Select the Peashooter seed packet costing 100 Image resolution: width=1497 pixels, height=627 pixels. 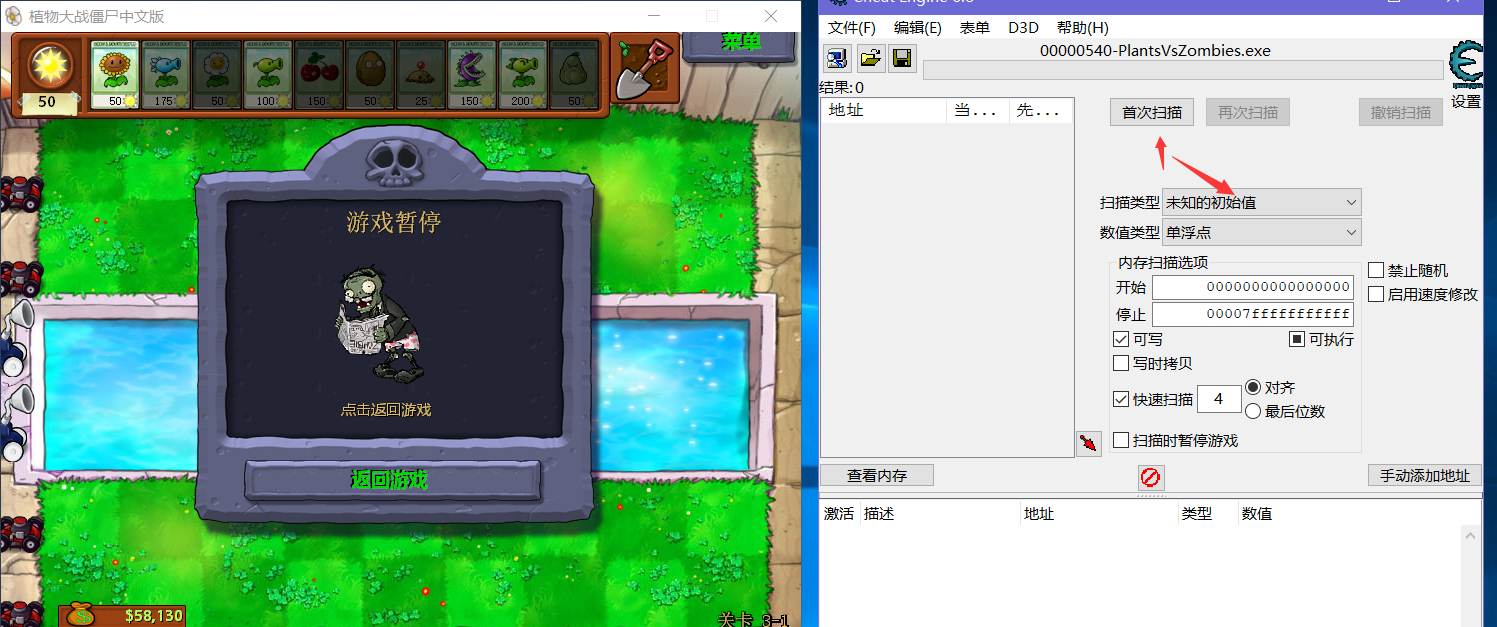[268, 75]
